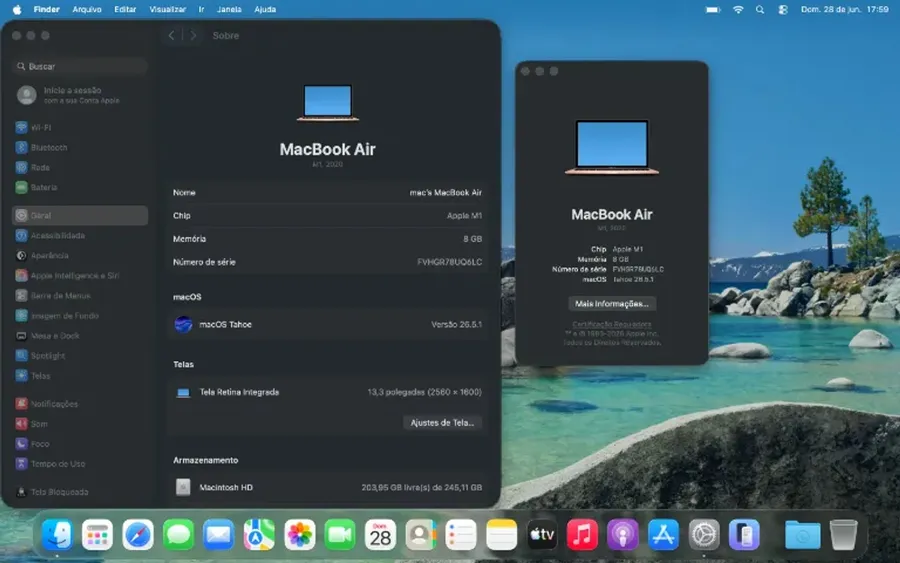
Task: Open Tela Bloqueada settings
Action: point(80,492)
